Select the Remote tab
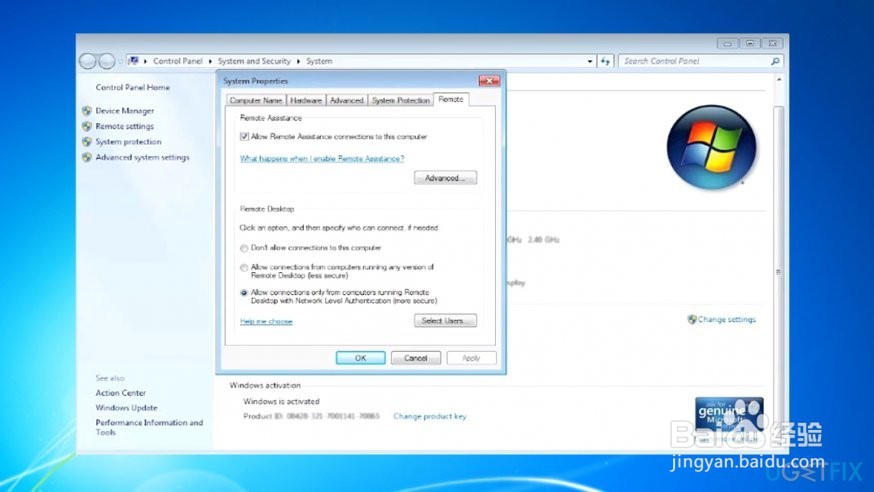The height and width of the screenshot is (492, 874). [x=451, y=99]
